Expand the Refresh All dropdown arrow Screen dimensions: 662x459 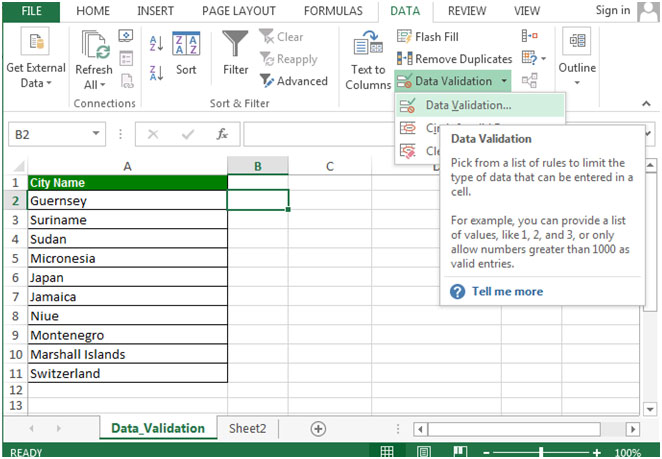click(x=103, y=85)
